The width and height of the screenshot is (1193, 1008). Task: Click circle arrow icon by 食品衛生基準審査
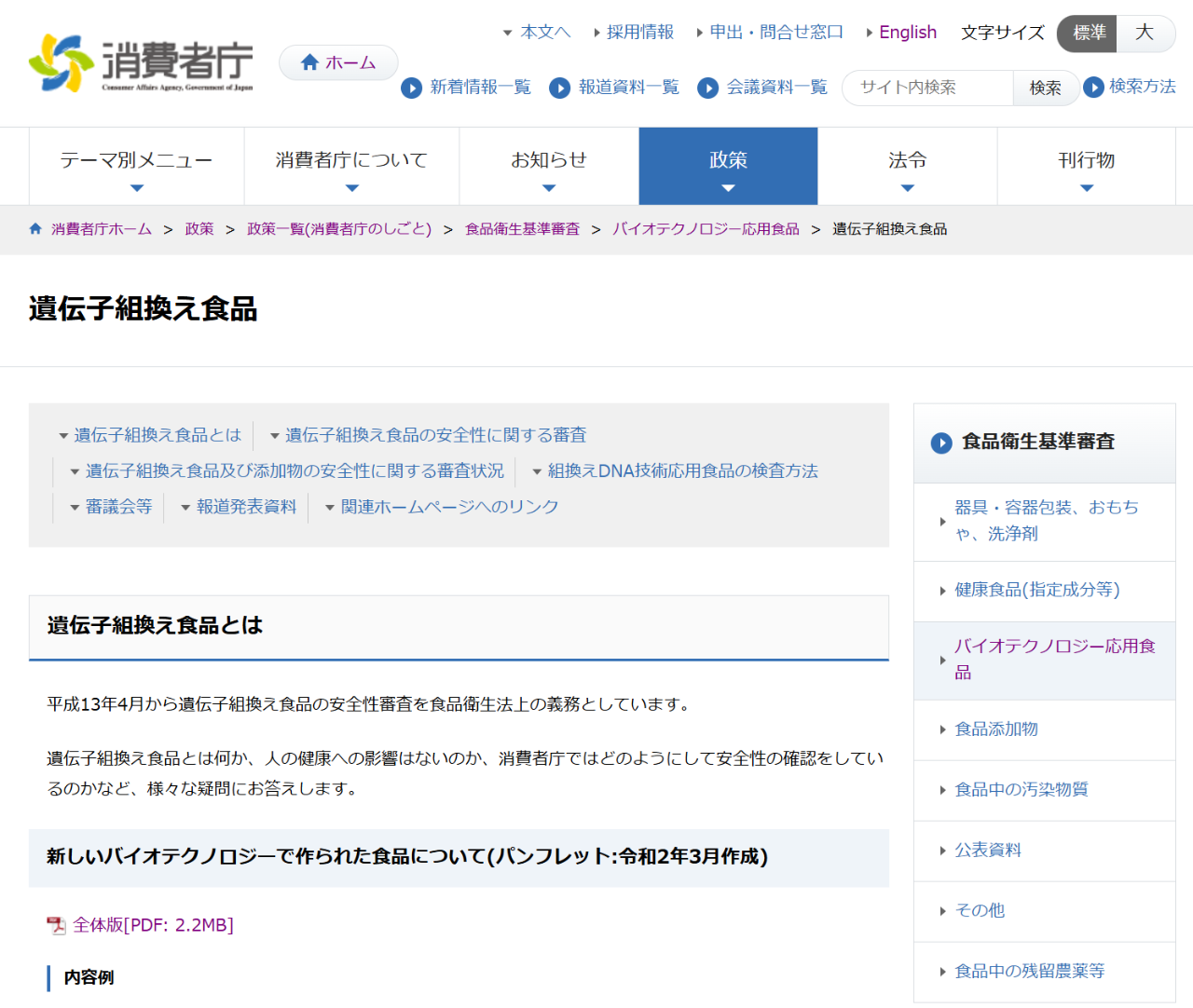(941, 443)
